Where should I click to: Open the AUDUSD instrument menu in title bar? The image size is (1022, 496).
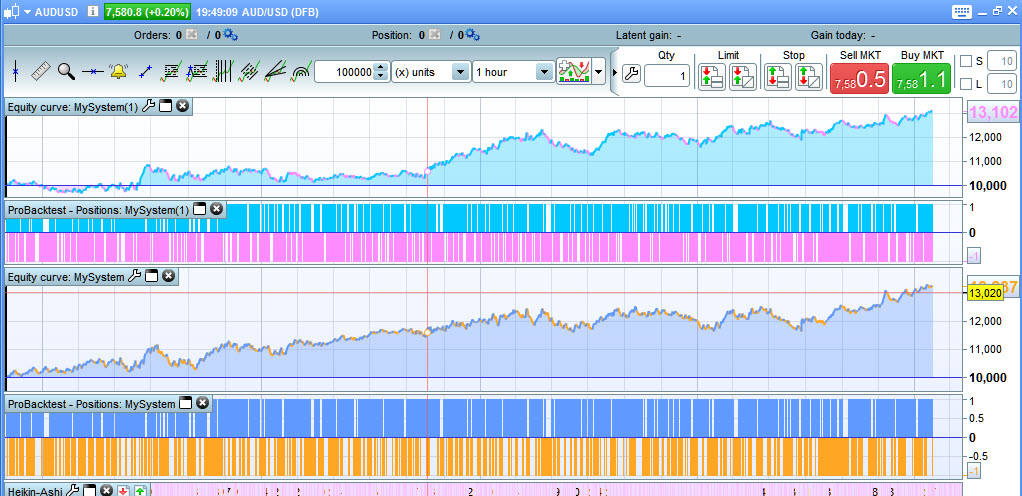coord(27,11)
